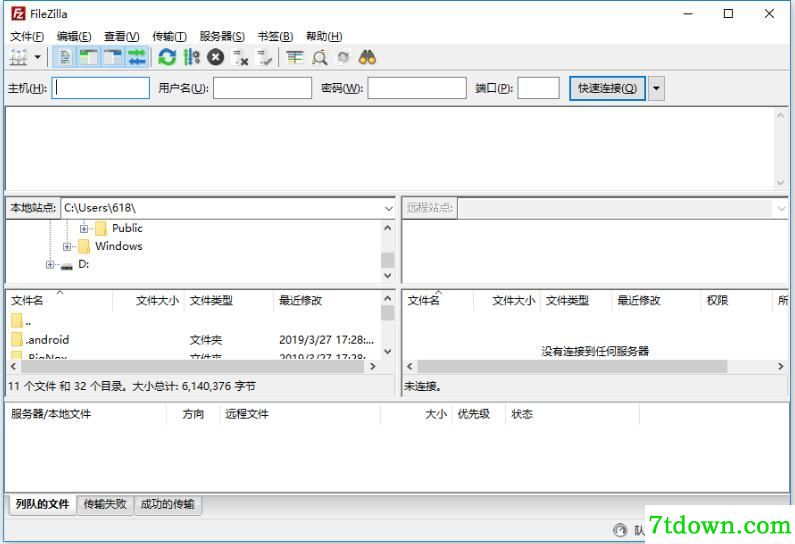Select the D: drive
795x544 pixels.
click(84, 264)
